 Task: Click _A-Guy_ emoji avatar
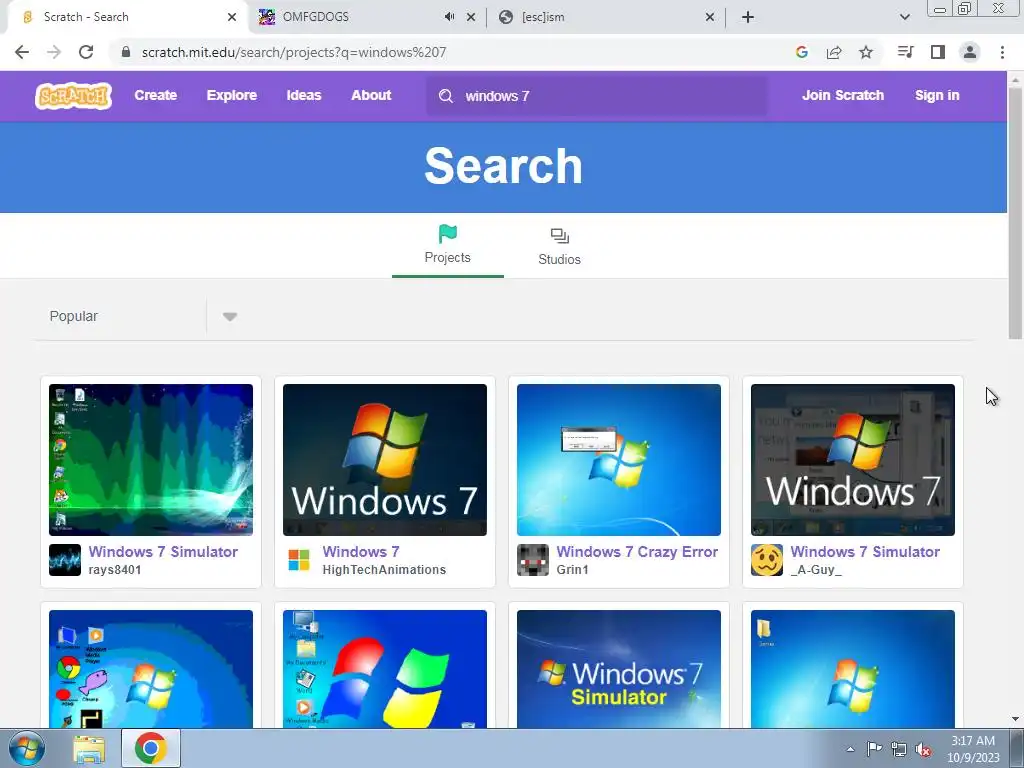tap(767, 560)
